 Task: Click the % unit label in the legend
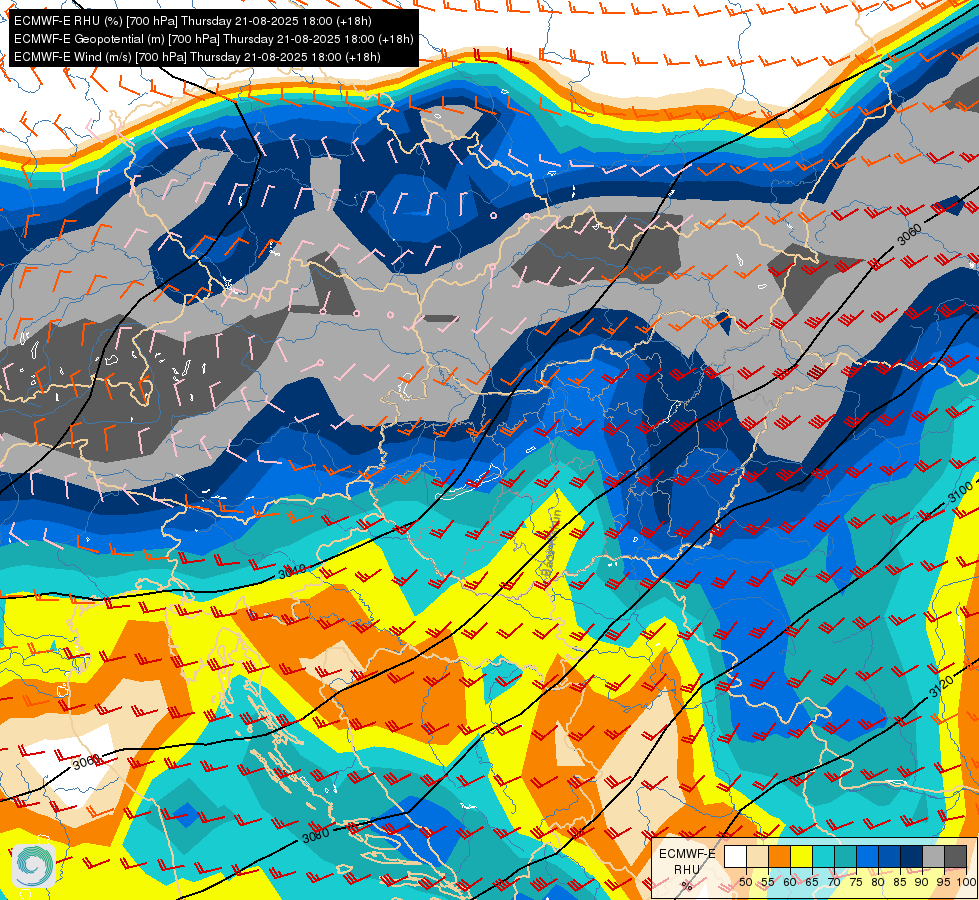[x=687, y=886]
